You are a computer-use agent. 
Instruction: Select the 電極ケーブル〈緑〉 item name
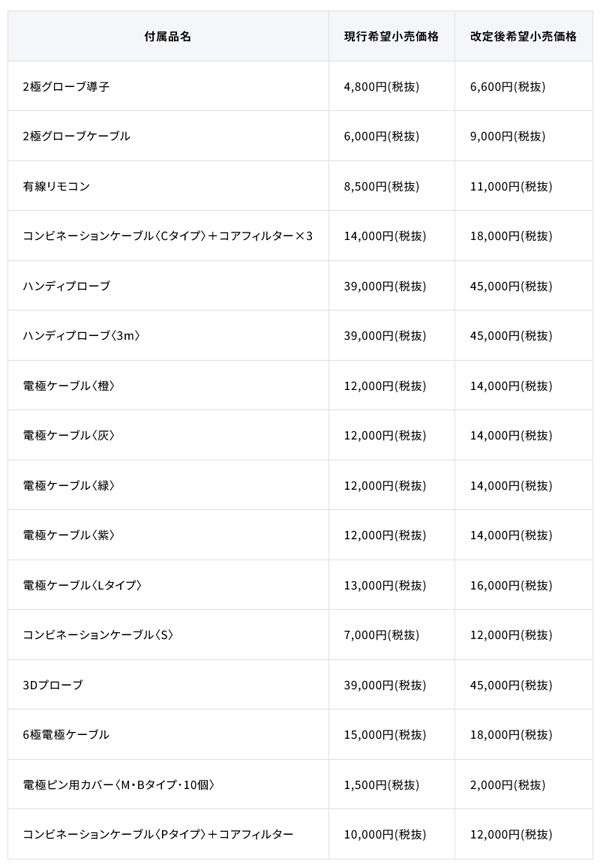point(69,485)
